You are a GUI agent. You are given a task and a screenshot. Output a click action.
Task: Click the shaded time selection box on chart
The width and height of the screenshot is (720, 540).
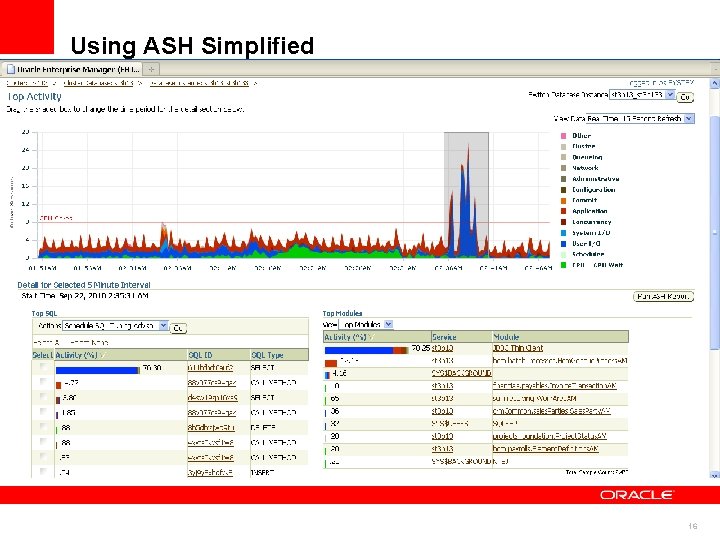pos(466,195)
